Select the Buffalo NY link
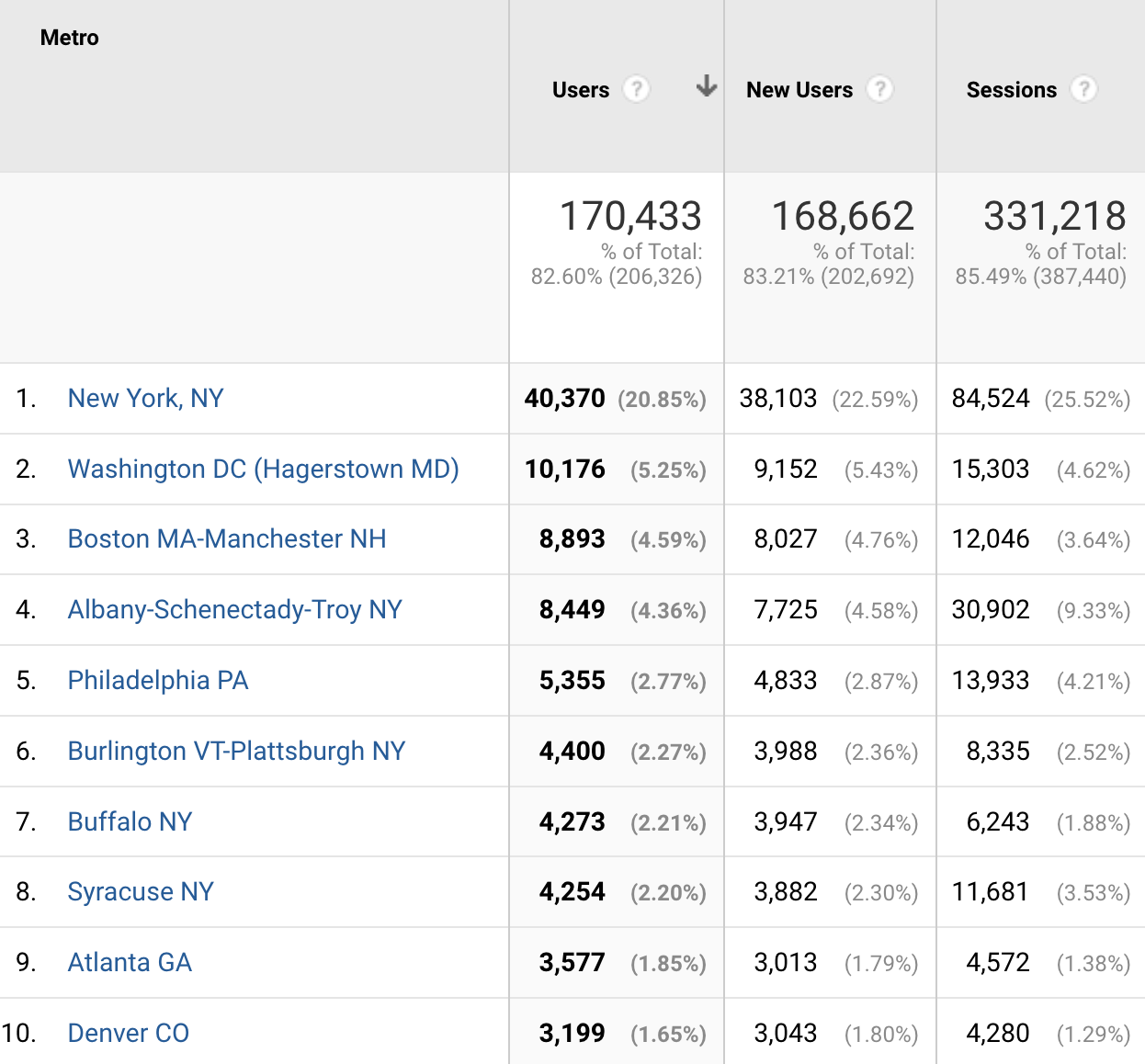Viewport: 1145px width, 1064px height. 130,821
